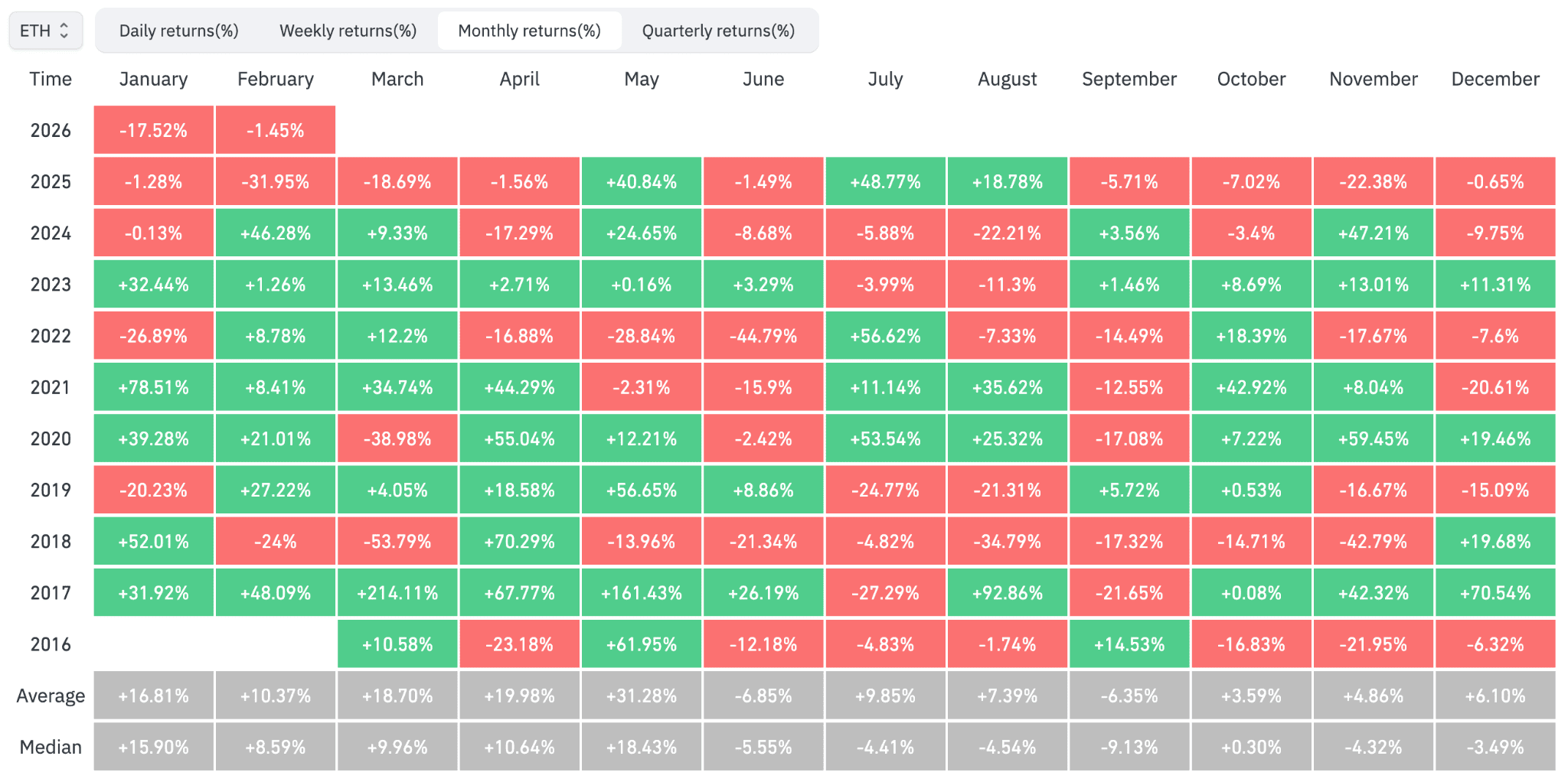Click the 2017 March +214.11% cell
Viewport: 1568px width, 782px height.
397,592
